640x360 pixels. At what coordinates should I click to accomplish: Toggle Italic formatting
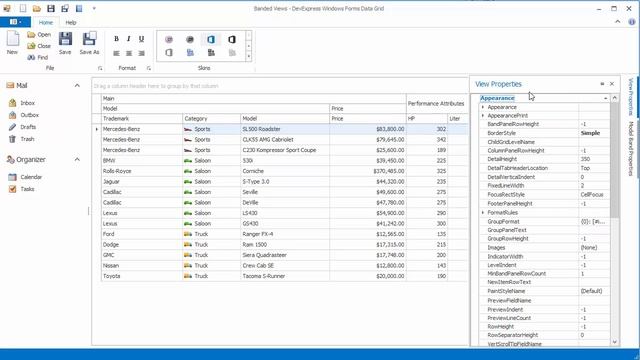click(x=129, y=39)
